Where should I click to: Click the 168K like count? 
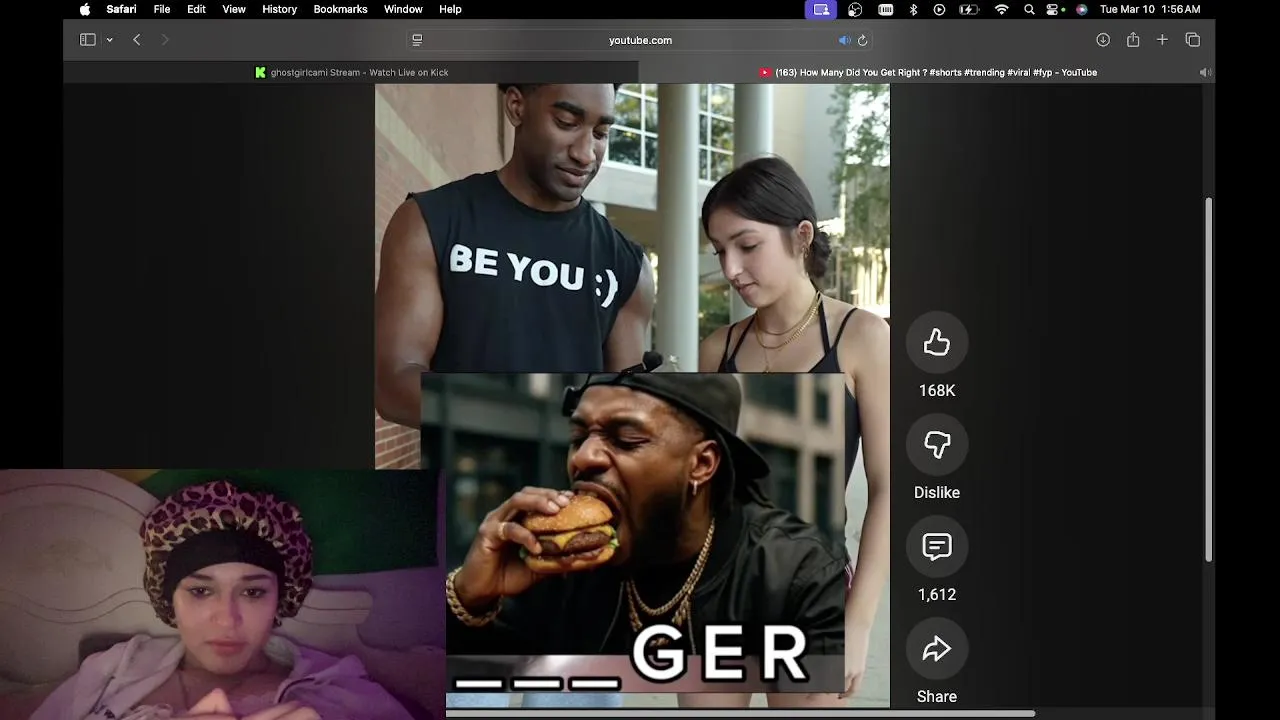[937, 391]
